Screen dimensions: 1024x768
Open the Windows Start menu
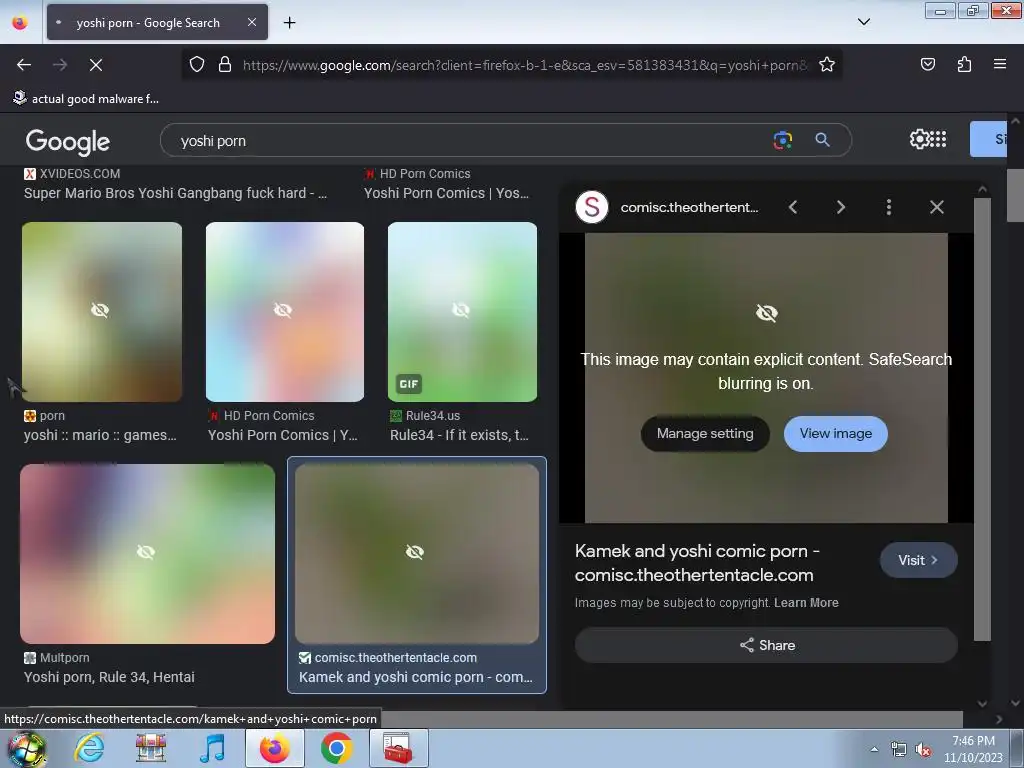pyautogui.click(x=26, y=748)
